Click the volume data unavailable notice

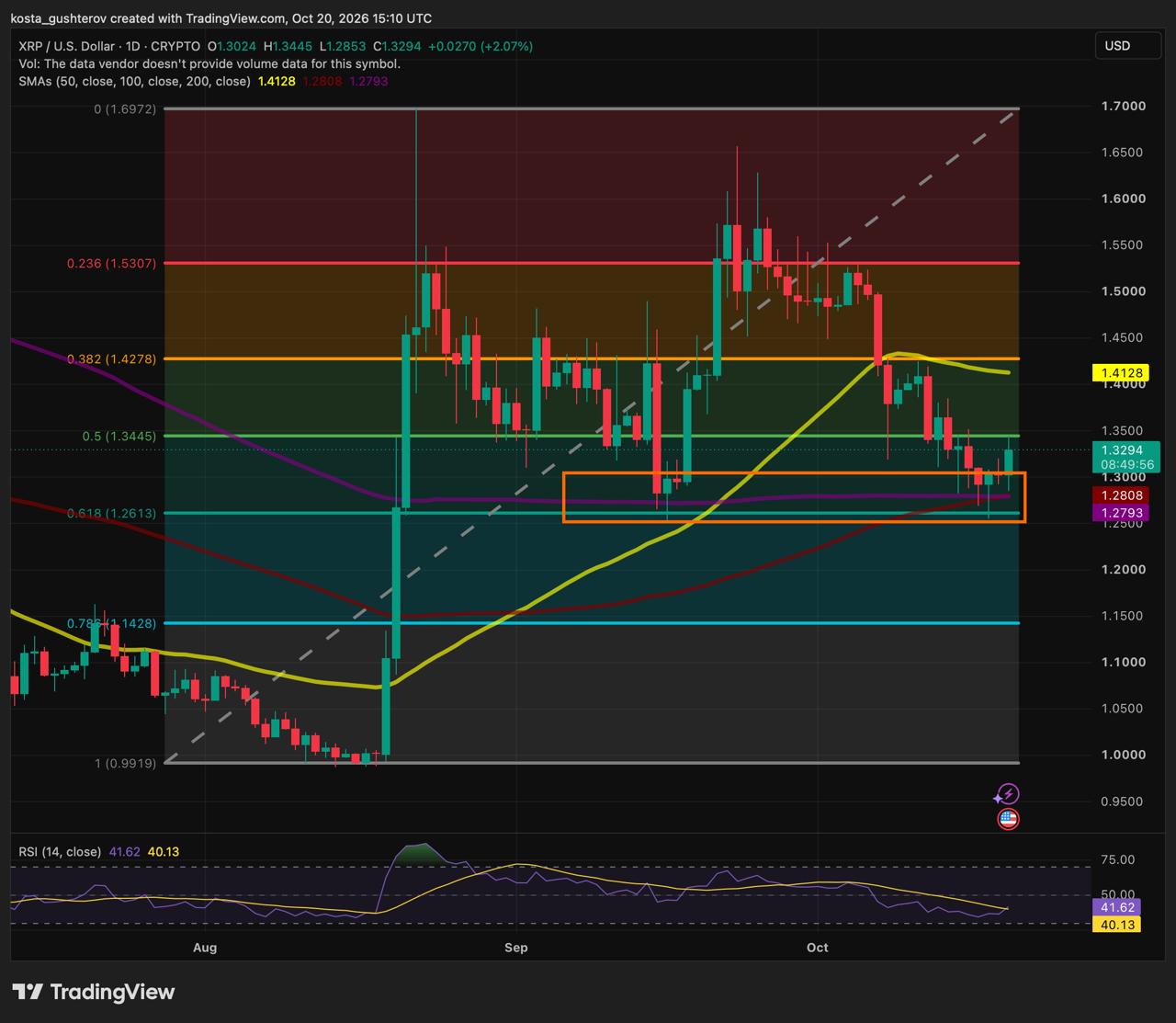[x=209, y=63]
